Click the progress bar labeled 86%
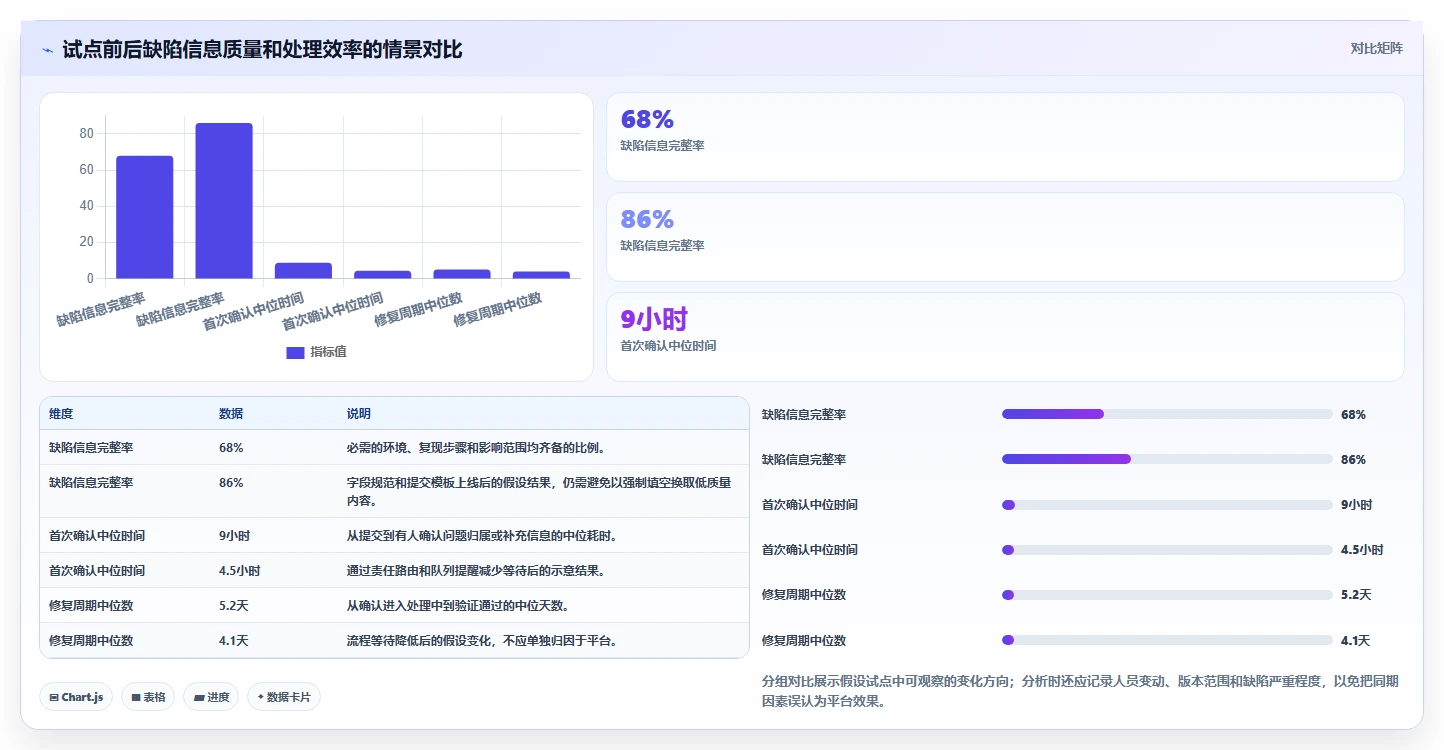Viewport: 1444px width, 750px height. click(x=1167, y=459)
